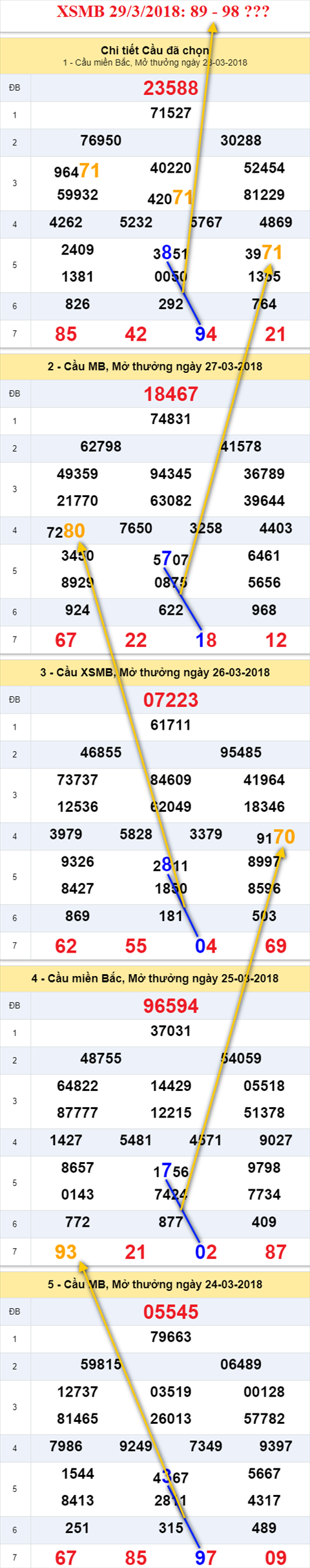
Task: Click the number 63082
Action: tap(170, 500)
